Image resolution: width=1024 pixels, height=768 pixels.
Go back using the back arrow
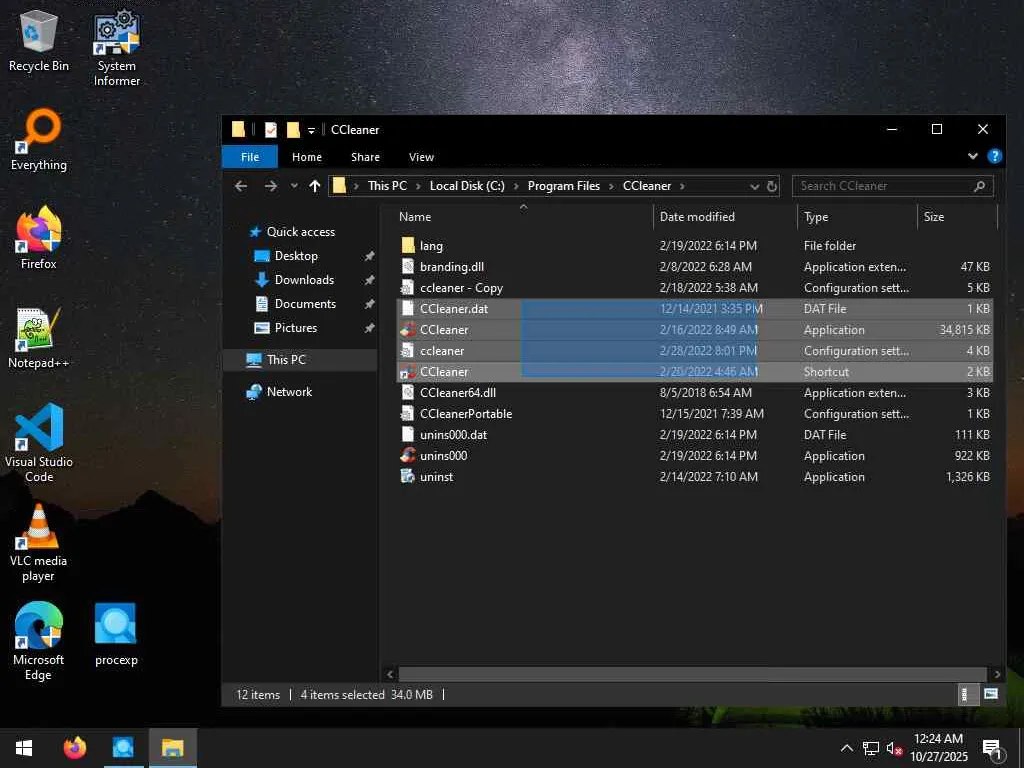click(x=241, y=186)
